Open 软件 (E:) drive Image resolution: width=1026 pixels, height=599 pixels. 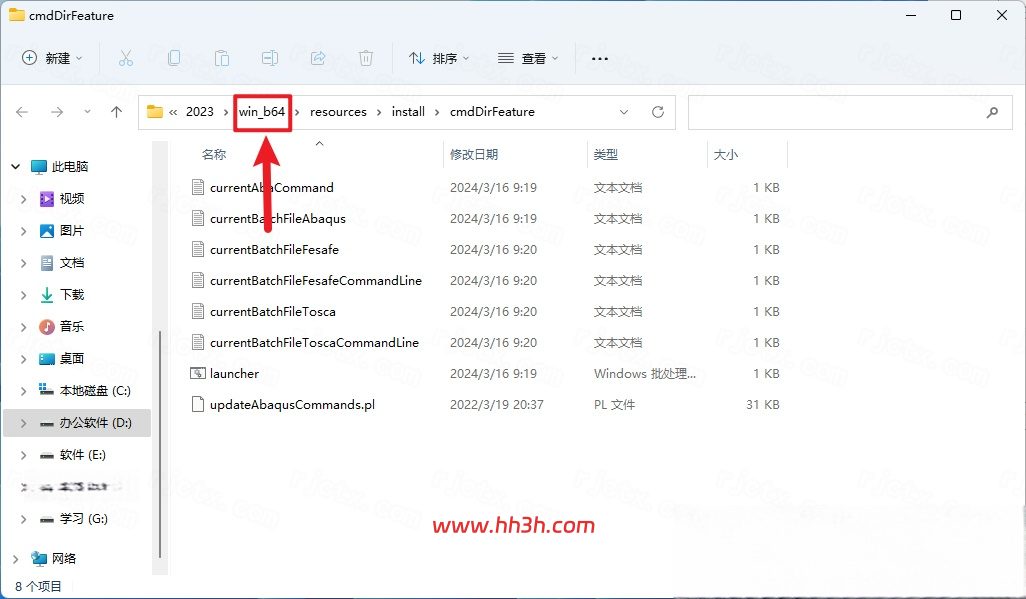[82, 455]
